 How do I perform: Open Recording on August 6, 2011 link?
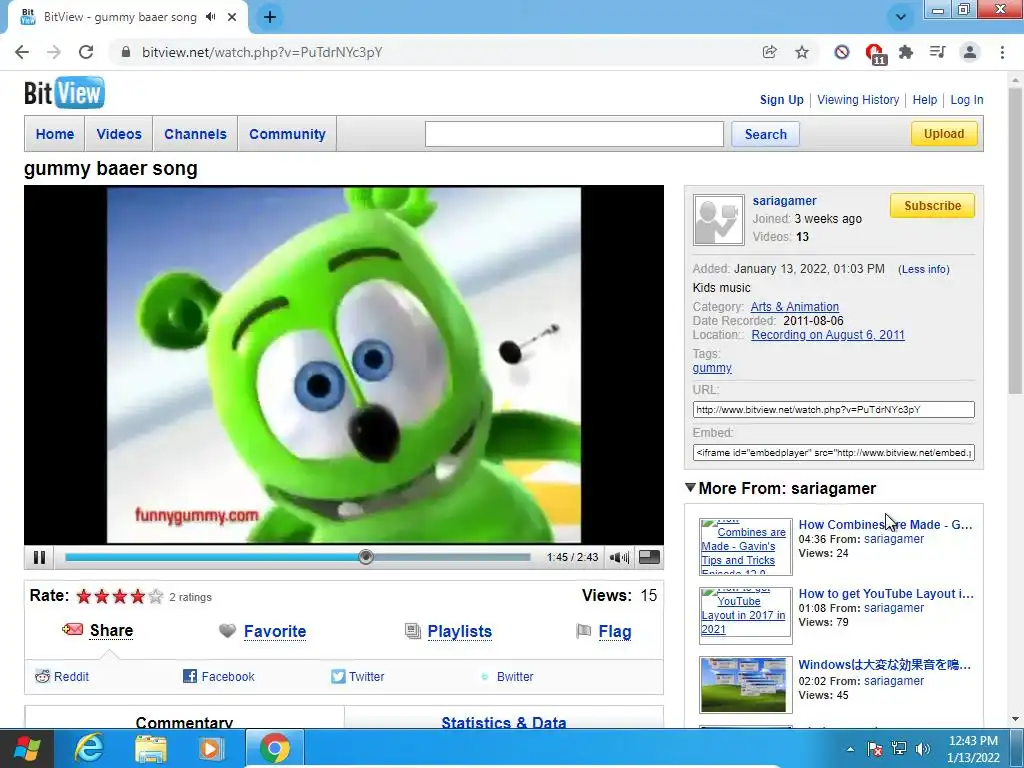(x=828, y=334)
